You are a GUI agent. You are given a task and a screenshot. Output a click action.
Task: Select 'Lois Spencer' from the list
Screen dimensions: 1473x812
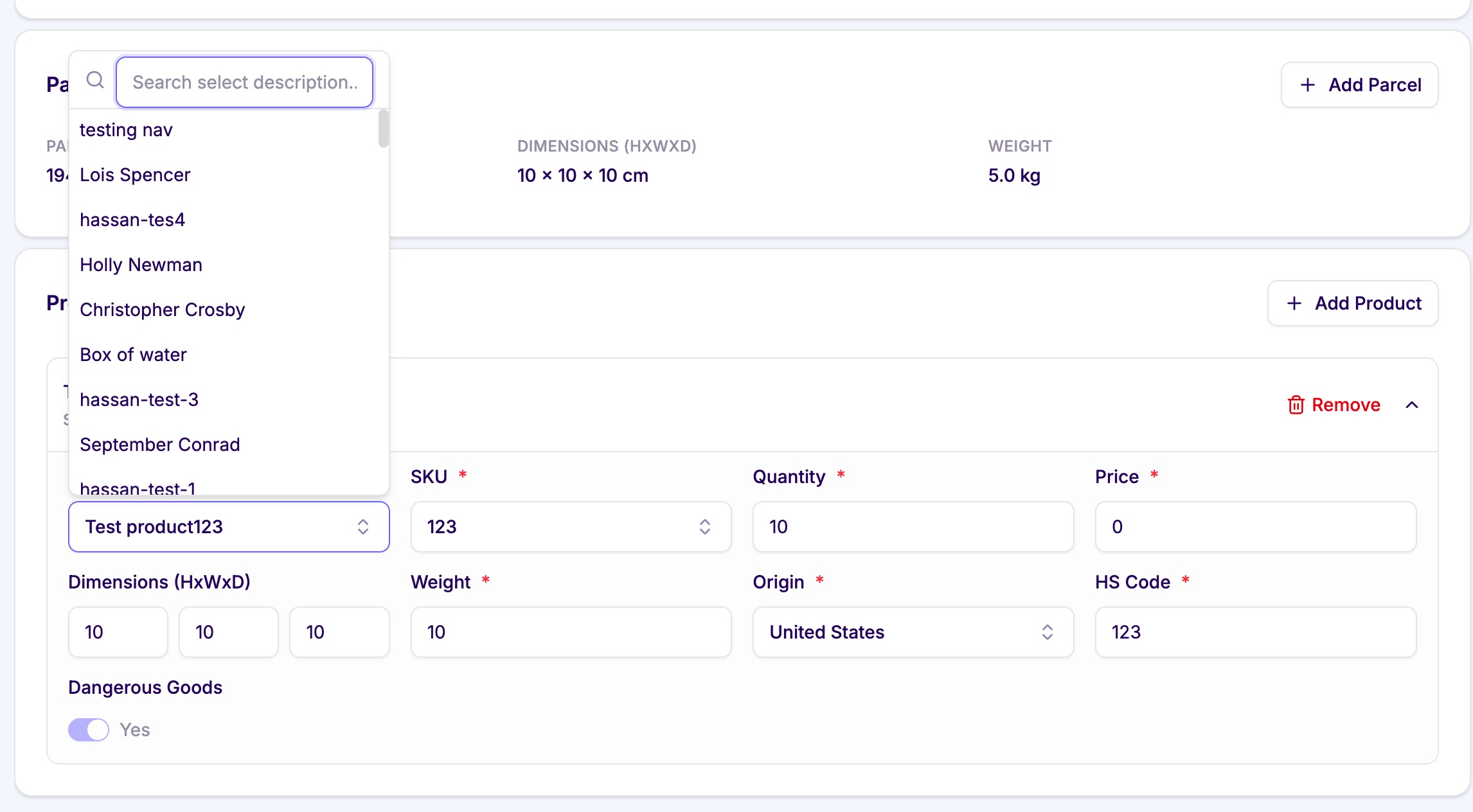[135, 175]
